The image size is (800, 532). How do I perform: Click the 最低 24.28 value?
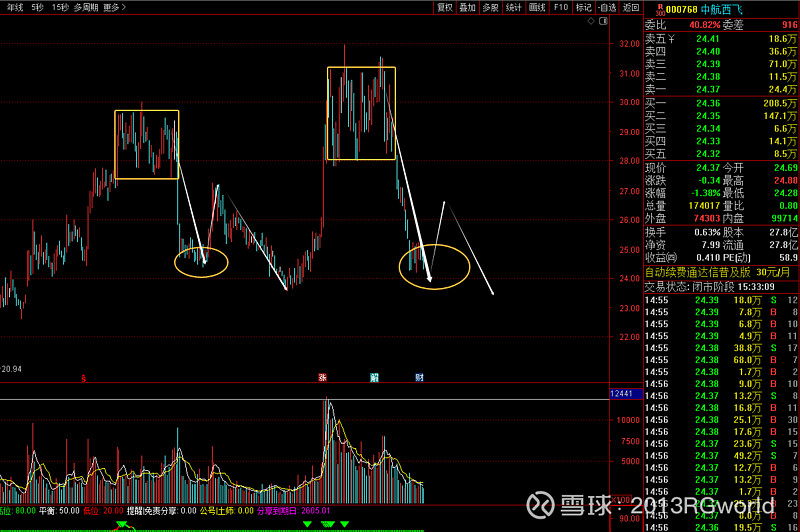pos(786,193)
